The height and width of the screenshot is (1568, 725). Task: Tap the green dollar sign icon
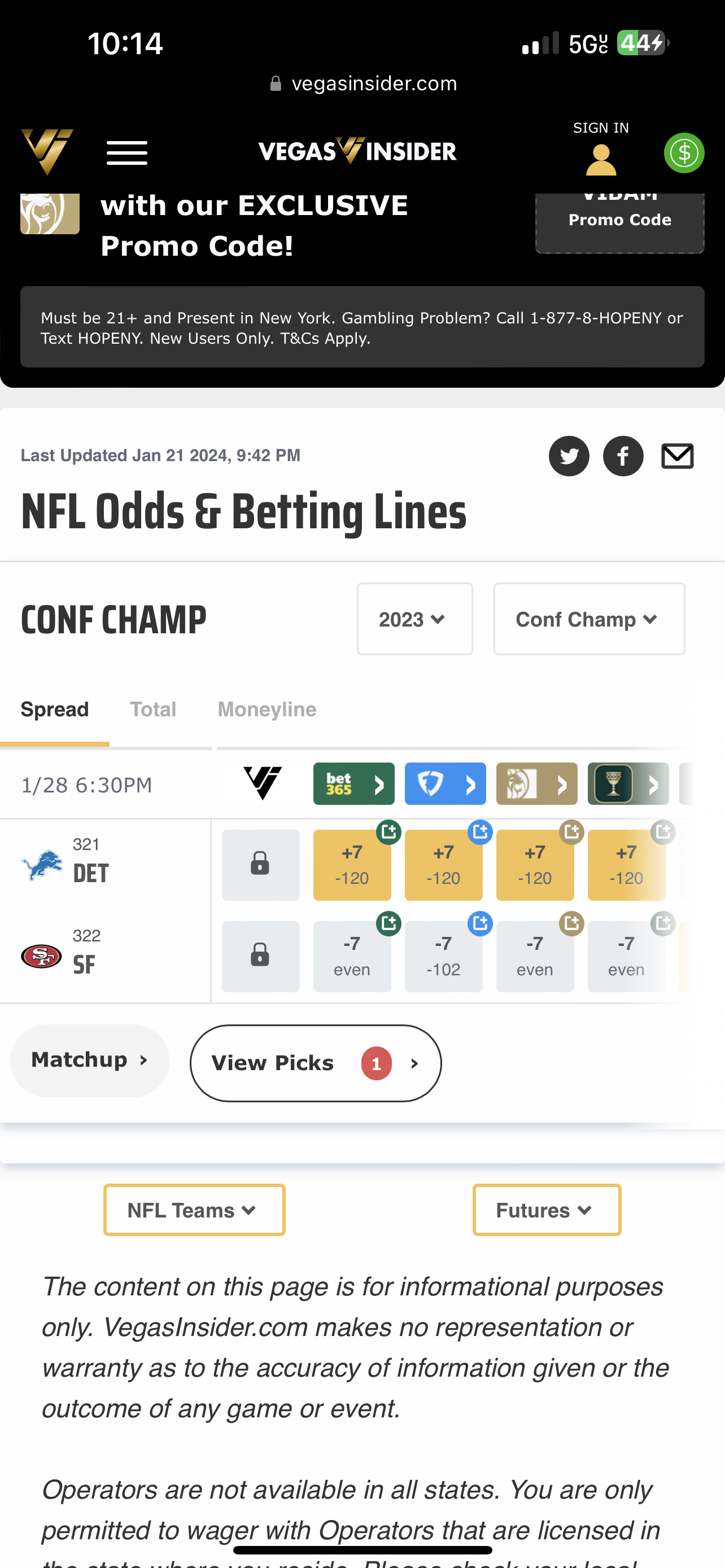coord(684,153)
